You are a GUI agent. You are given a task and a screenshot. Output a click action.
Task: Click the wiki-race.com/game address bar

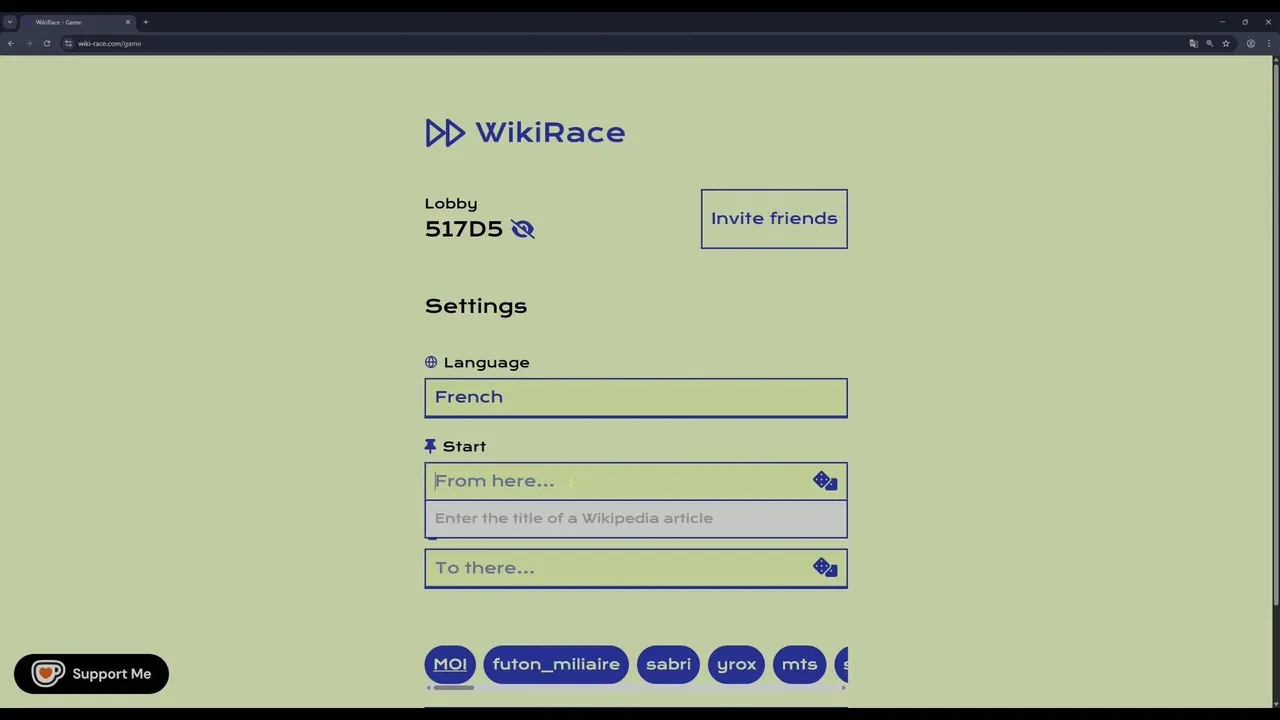110,43
